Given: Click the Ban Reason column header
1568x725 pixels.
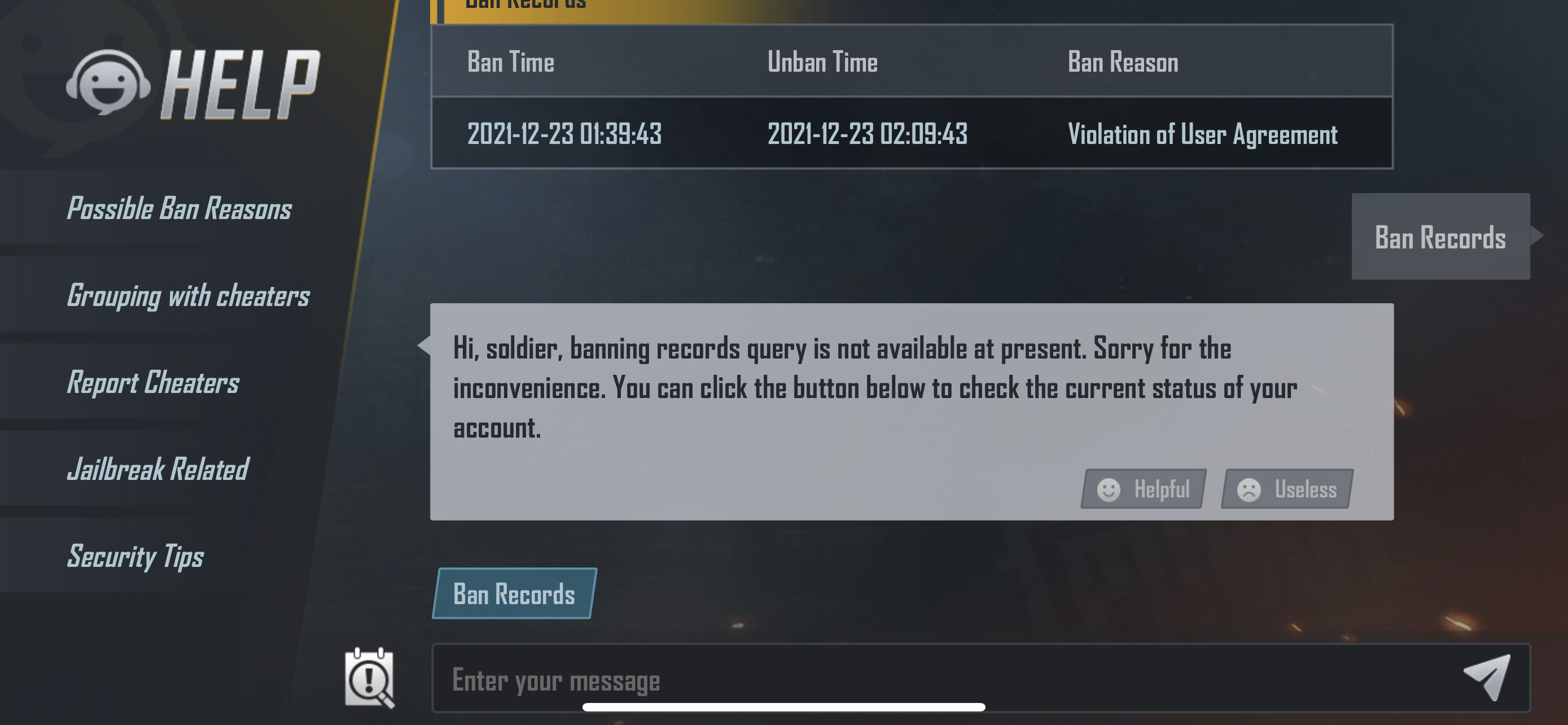Looking at the screenshot, I should click(1123, 62).
